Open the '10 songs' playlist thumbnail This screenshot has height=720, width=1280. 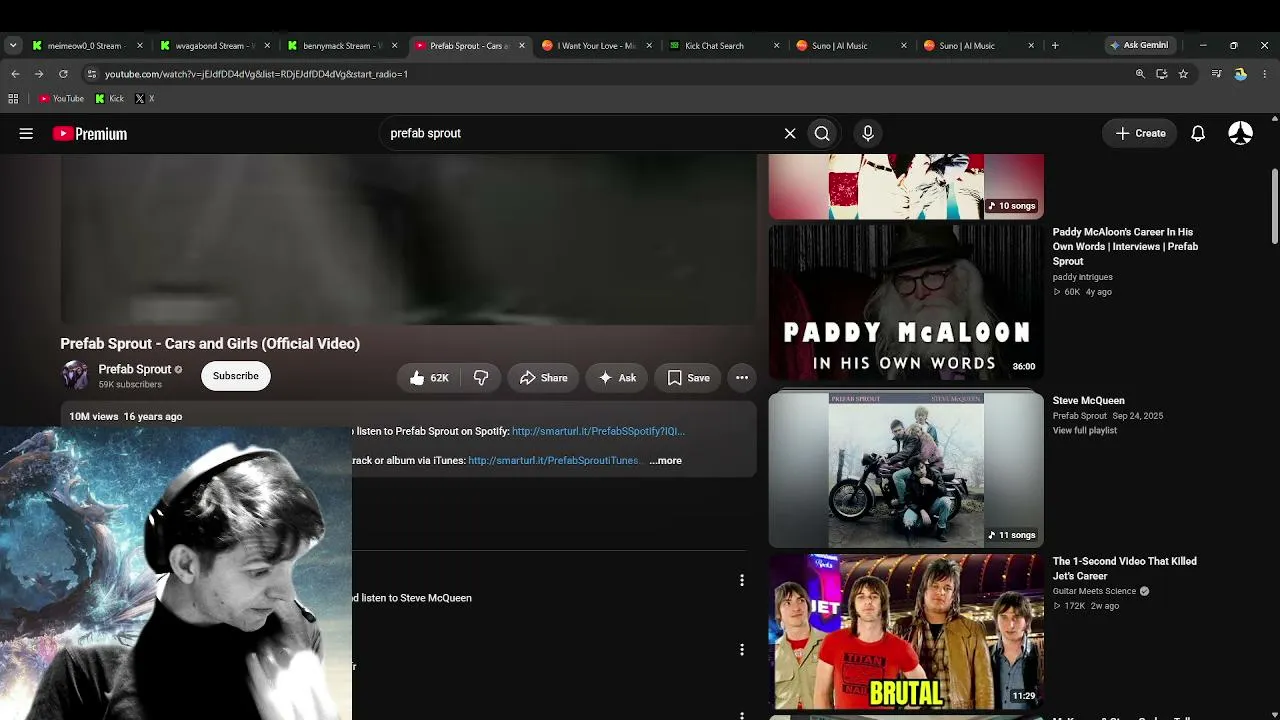coord(906,186)
